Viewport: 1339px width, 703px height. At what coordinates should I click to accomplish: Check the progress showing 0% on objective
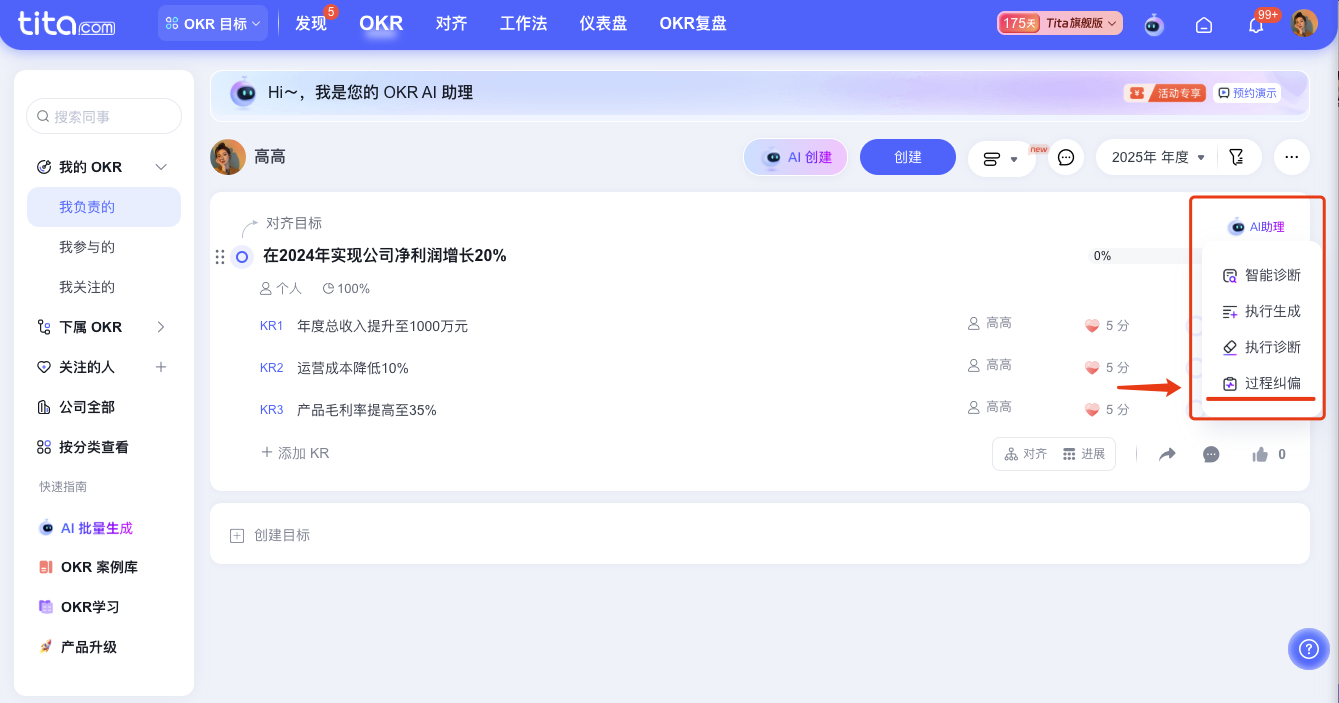1101,255
